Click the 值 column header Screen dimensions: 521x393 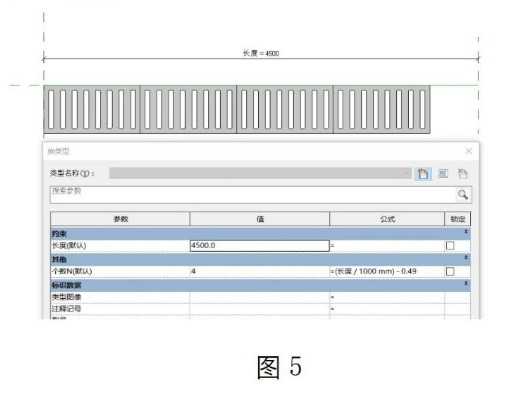click(x=260, y=219)
